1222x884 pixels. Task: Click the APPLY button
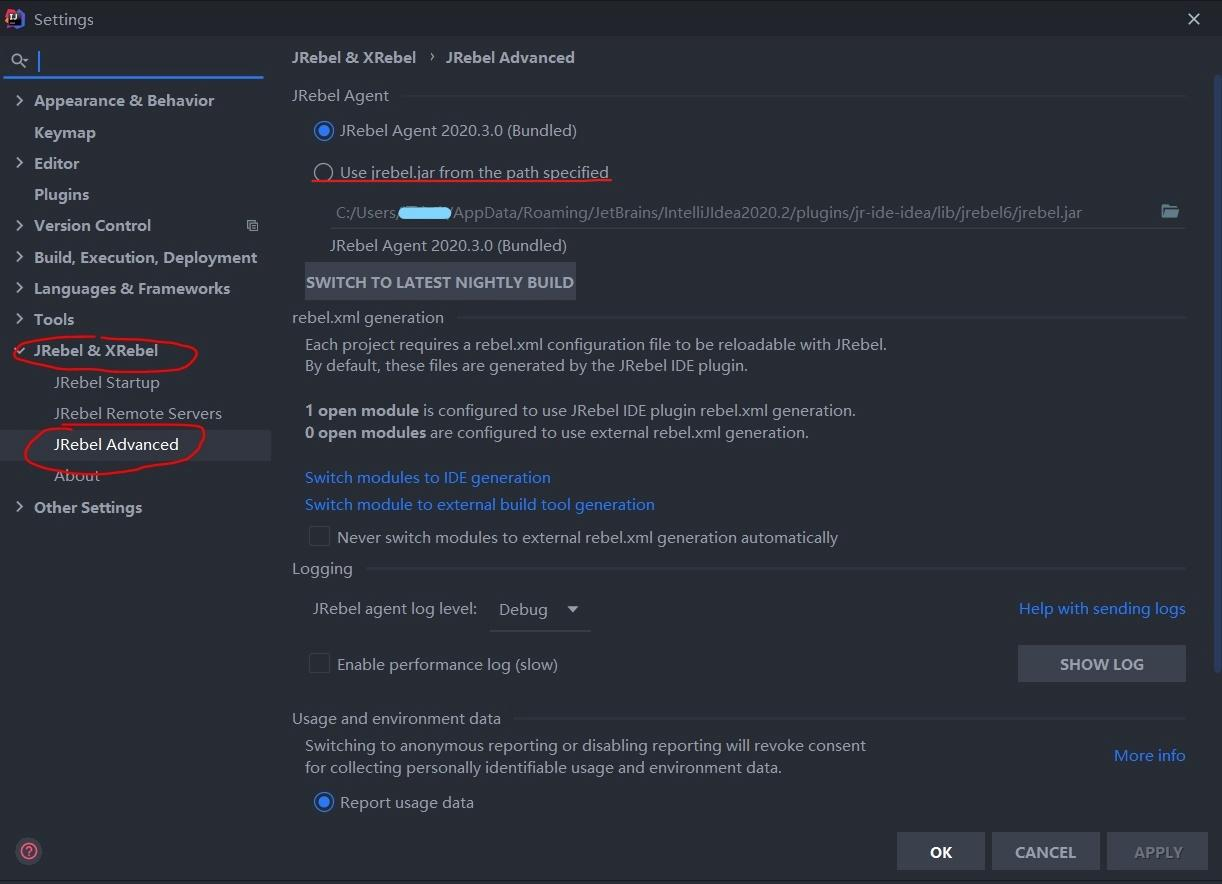point(1159,852)
